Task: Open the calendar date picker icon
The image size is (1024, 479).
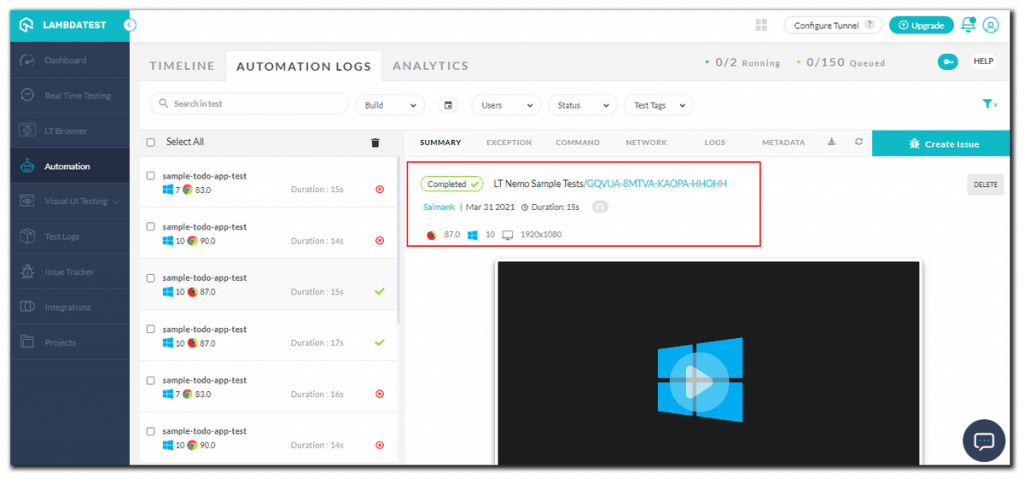Action: 448,105
